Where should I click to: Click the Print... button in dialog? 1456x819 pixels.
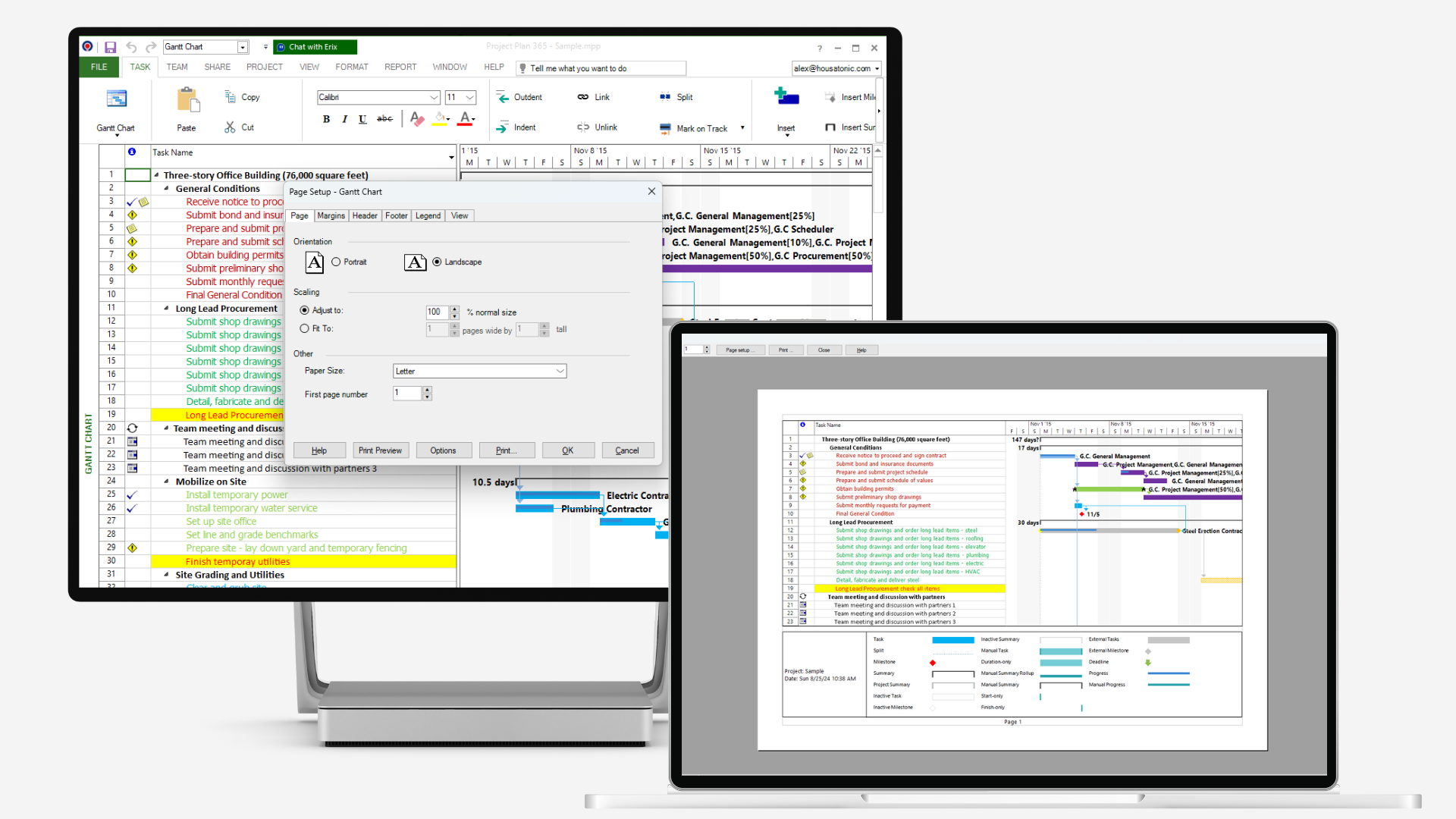coord(507,450)
